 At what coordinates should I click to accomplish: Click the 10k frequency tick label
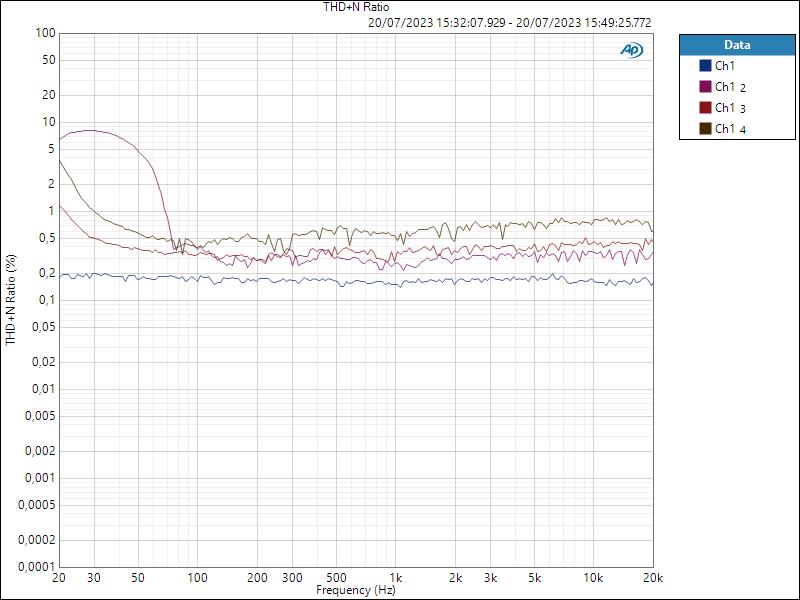point(593,578)
